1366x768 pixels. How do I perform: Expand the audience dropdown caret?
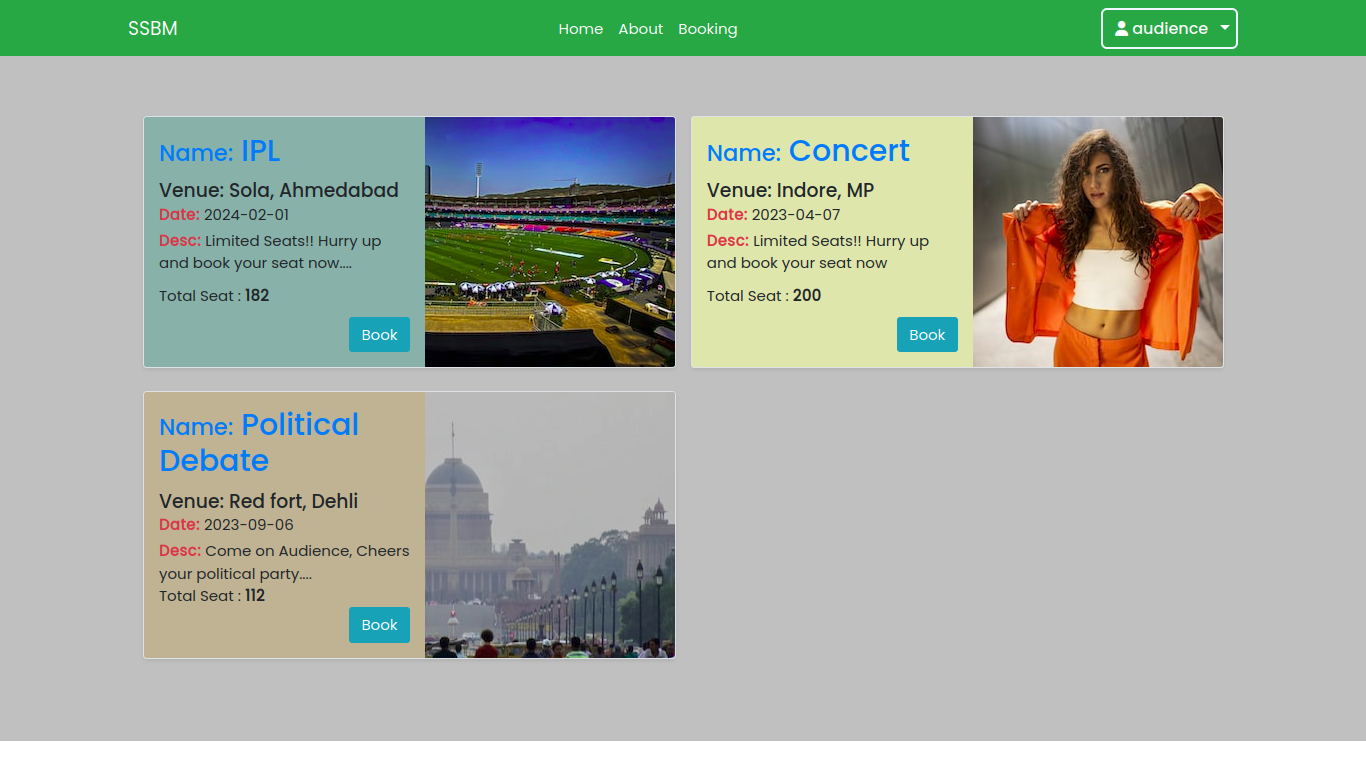[1225, 28]
